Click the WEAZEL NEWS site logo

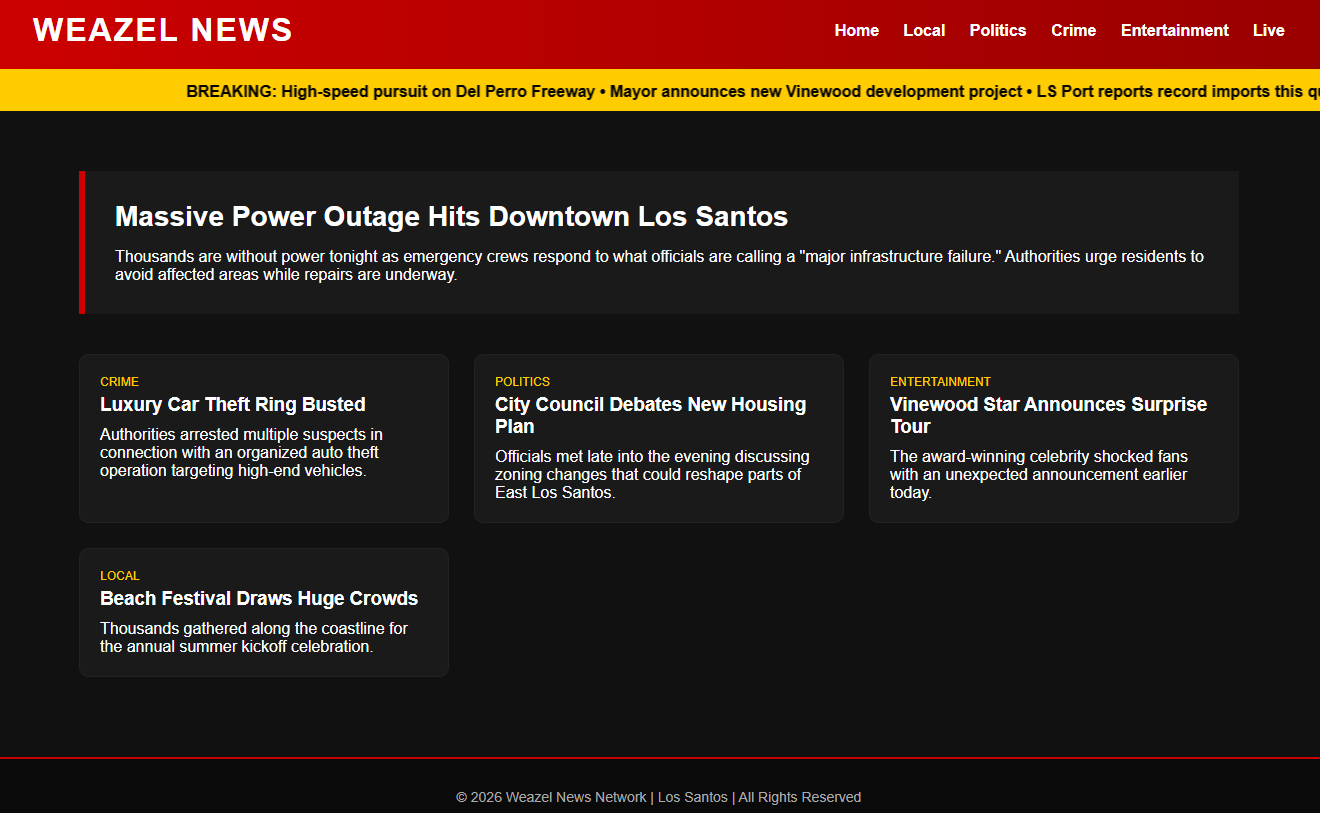pos(162,30)
